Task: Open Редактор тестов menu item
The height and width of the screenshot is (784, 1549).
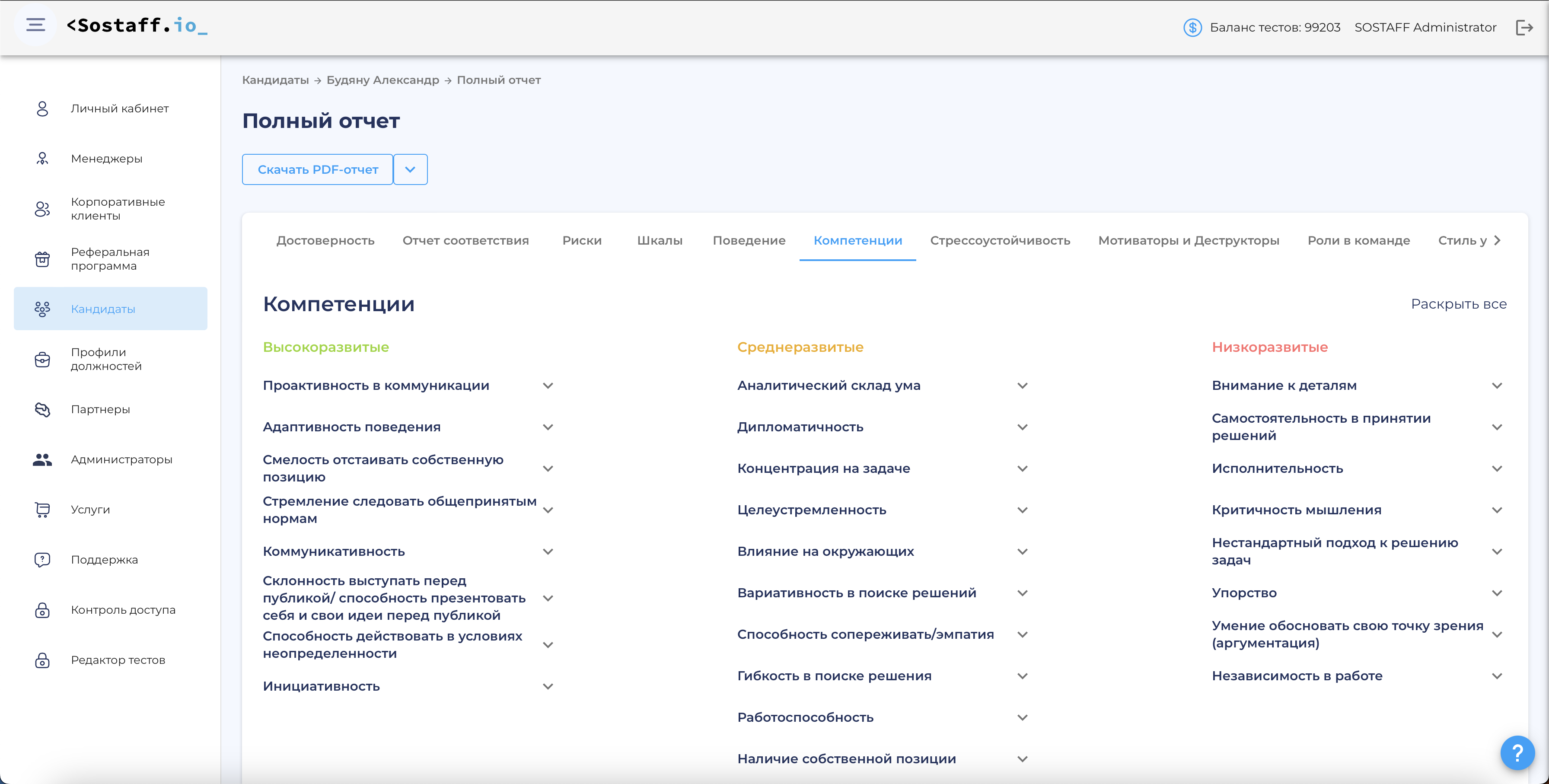Action: (111, 660)
